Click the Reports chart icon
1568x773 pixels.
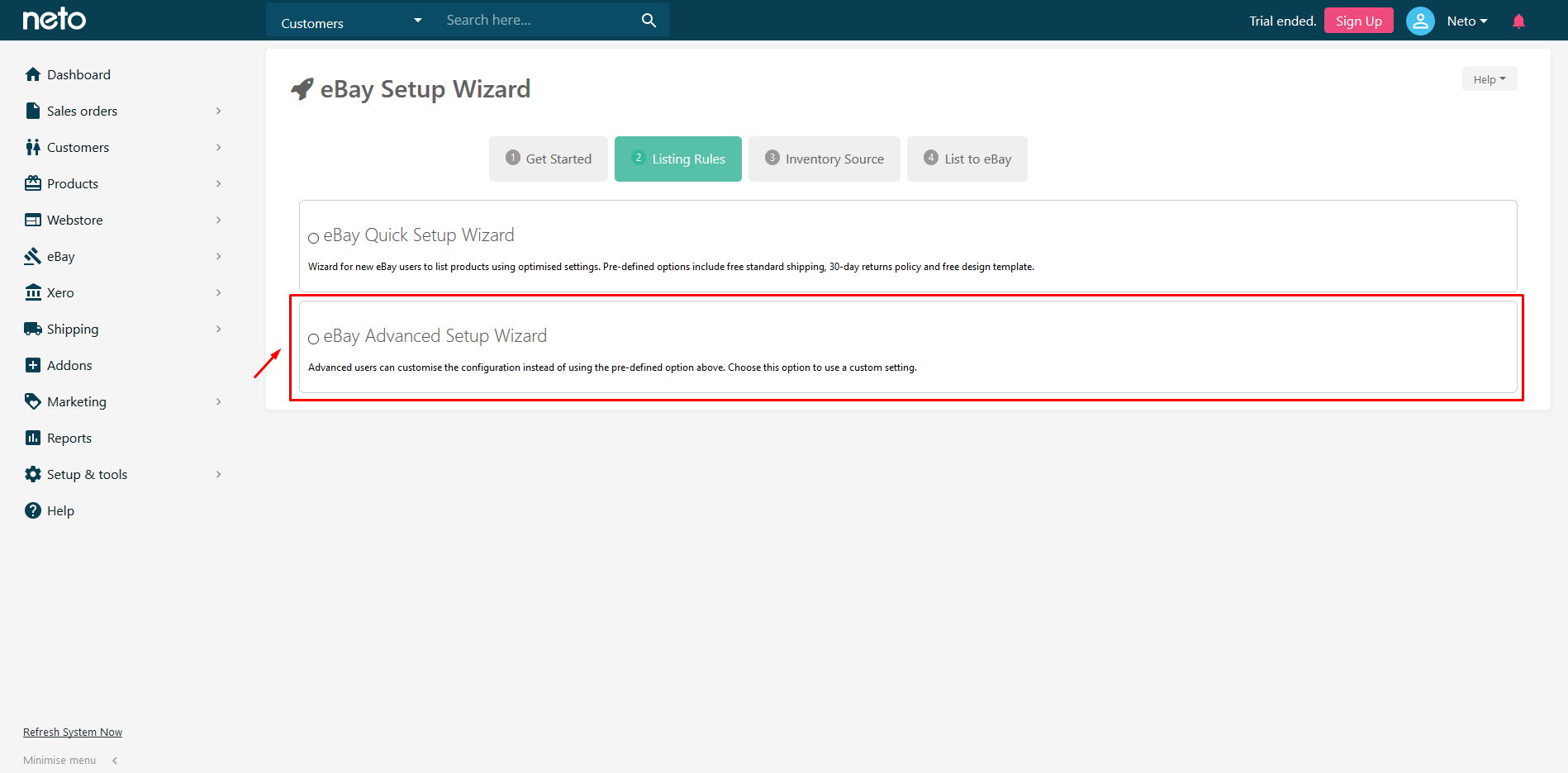coord(33,438)
